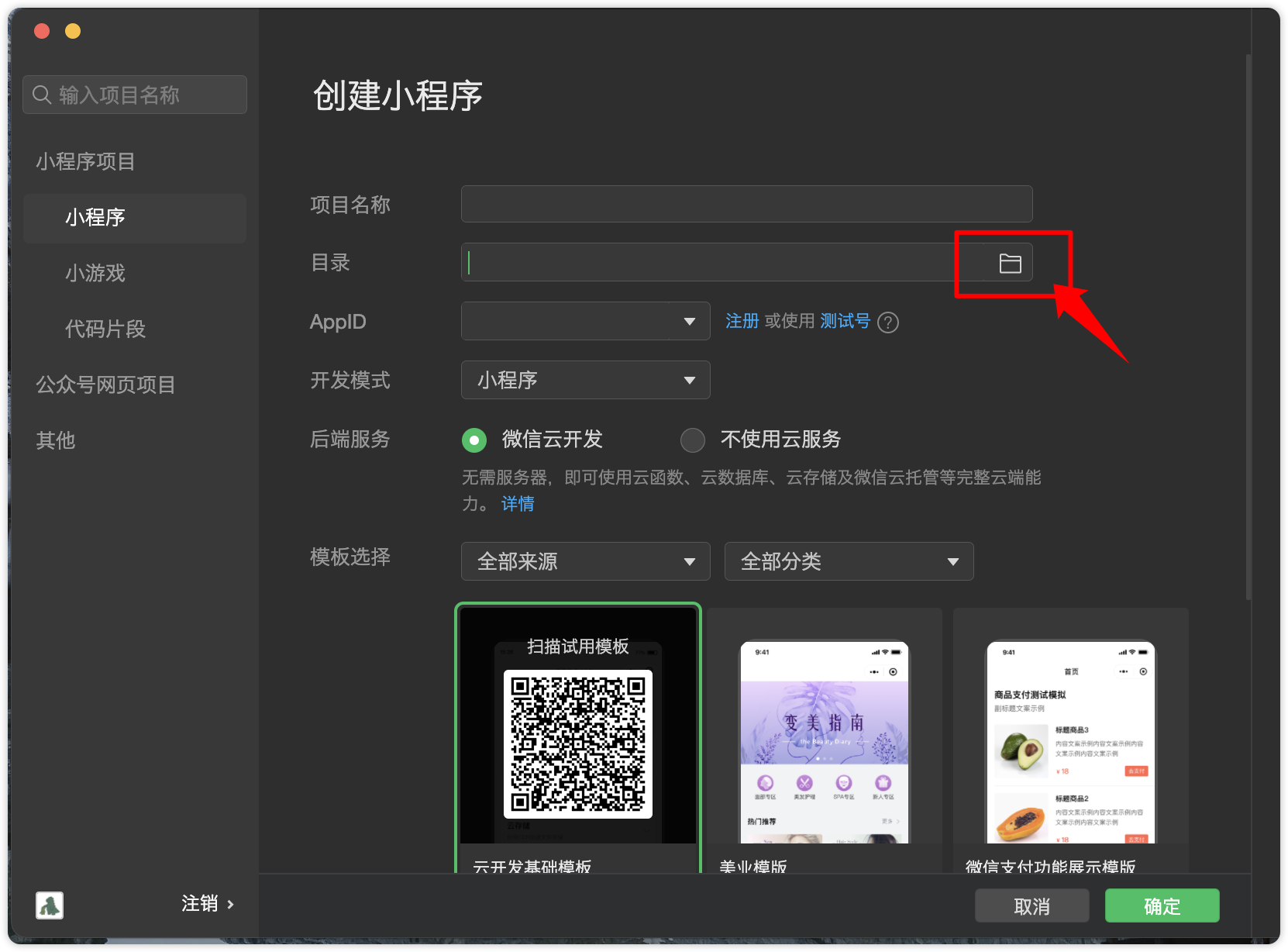Viewport: 1288px width, 952px height.
Task: Click the vertical scrollbar on the right
Action: coord(1248,326)
